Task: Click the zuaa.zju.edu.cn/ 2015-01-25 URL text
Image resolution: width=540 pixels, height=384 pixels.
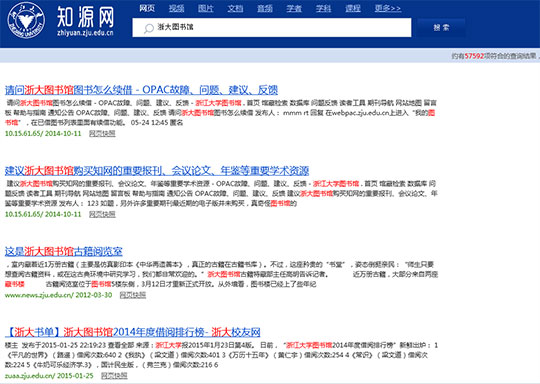Action: [49, 376]
